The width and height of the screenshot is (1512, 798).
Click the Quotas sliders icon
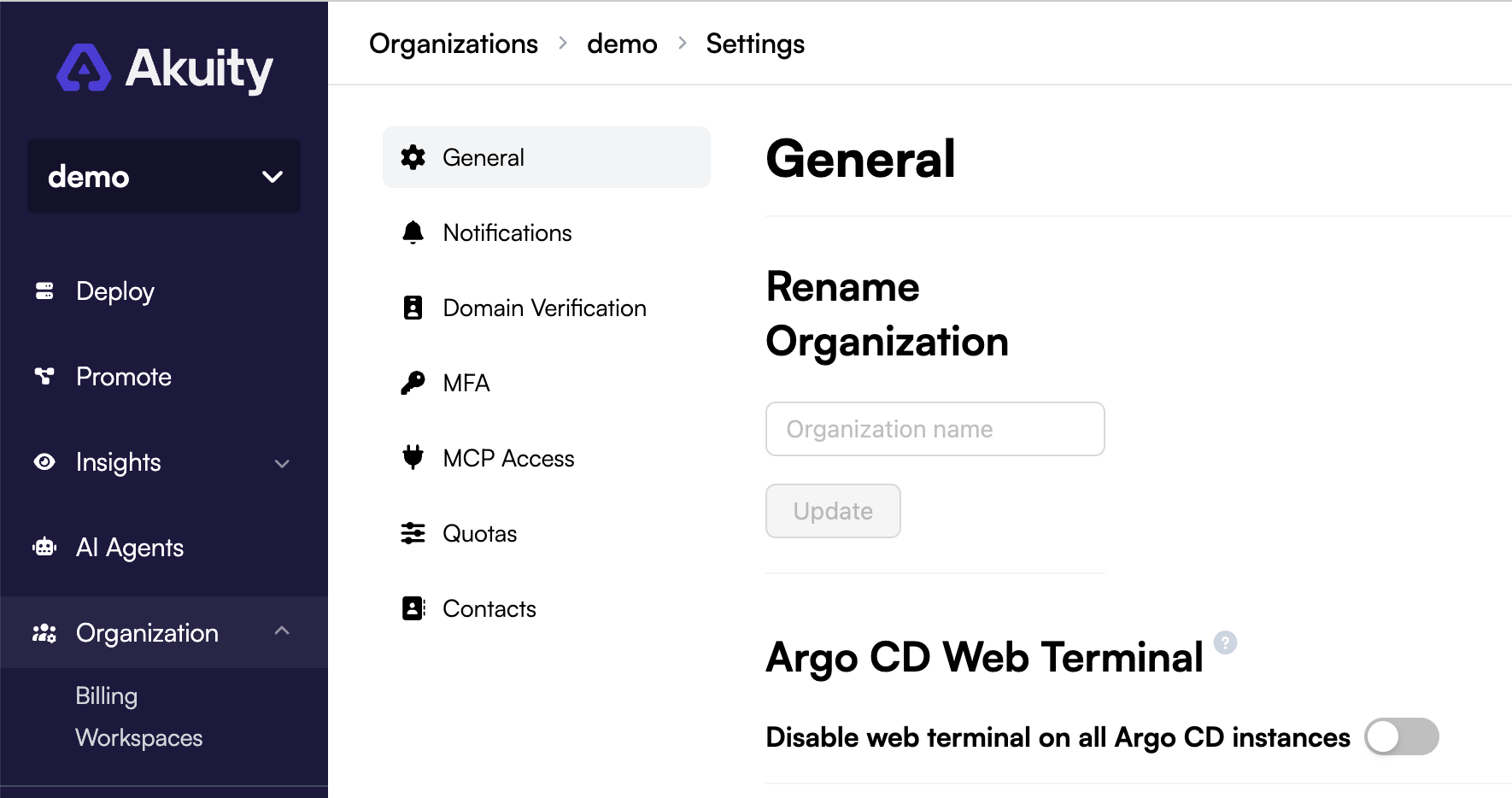[x=413, y=533]
